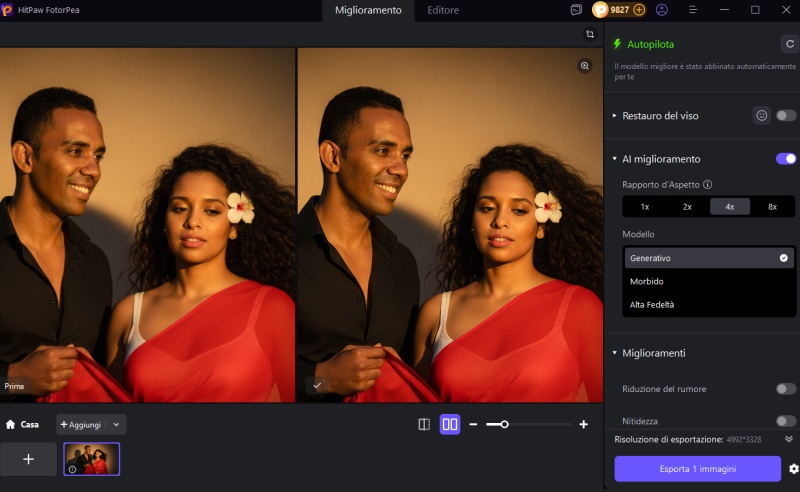Click the zoom slider handle
The height and width of the screenshot is (492, 800).
click(x=505, y=424)
